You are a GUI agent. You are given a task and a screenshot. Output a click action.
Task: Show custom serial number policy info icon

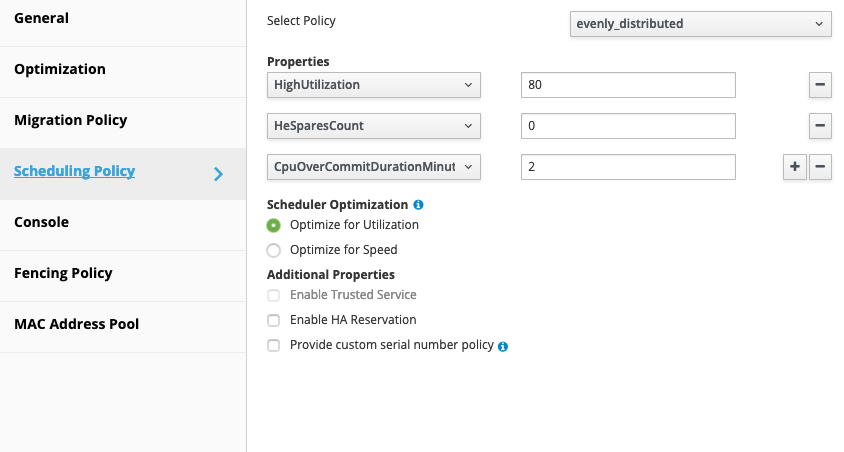click(503, 346)
